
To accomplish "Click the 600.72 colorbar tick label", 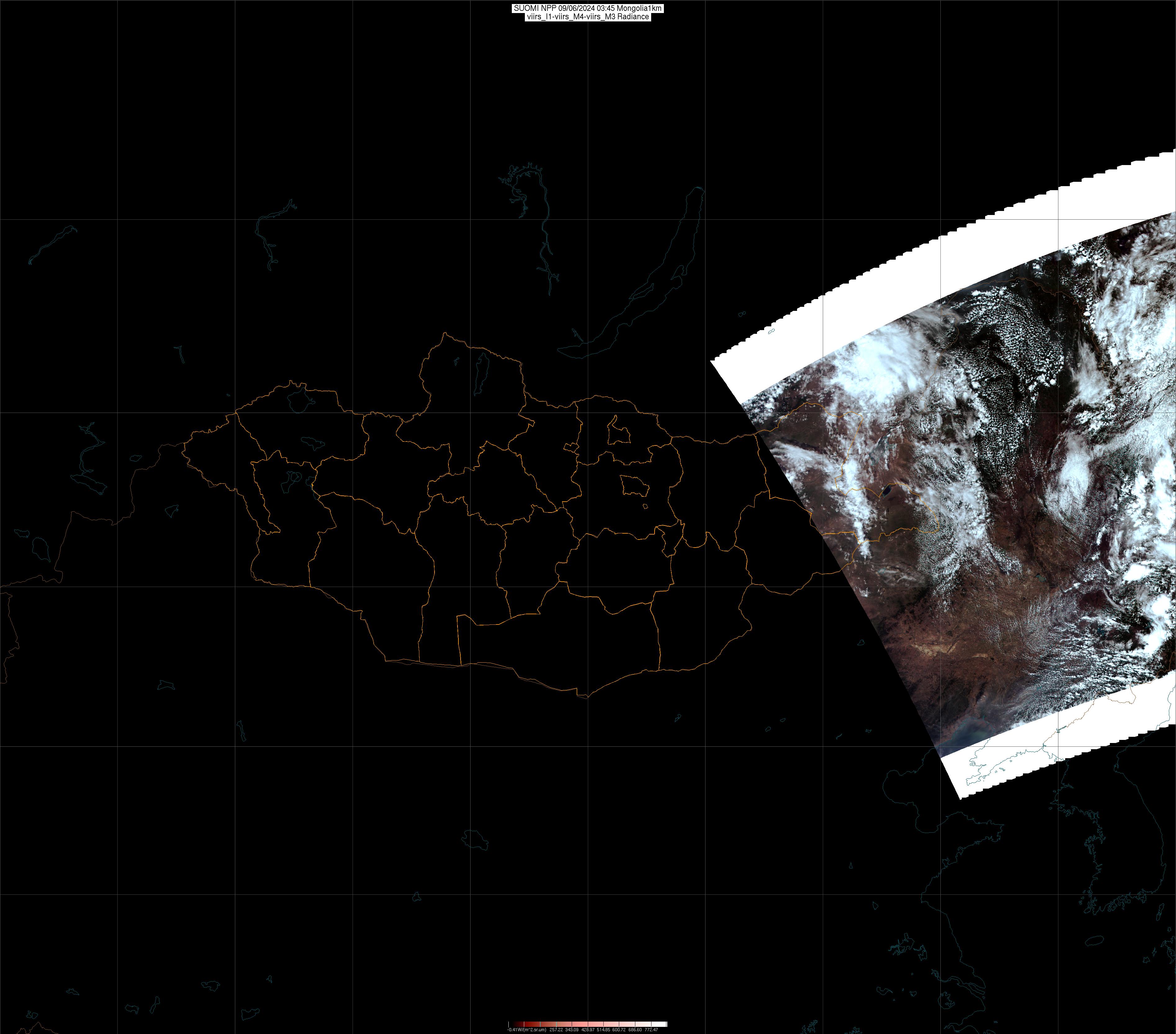I will coord(619,1029).
